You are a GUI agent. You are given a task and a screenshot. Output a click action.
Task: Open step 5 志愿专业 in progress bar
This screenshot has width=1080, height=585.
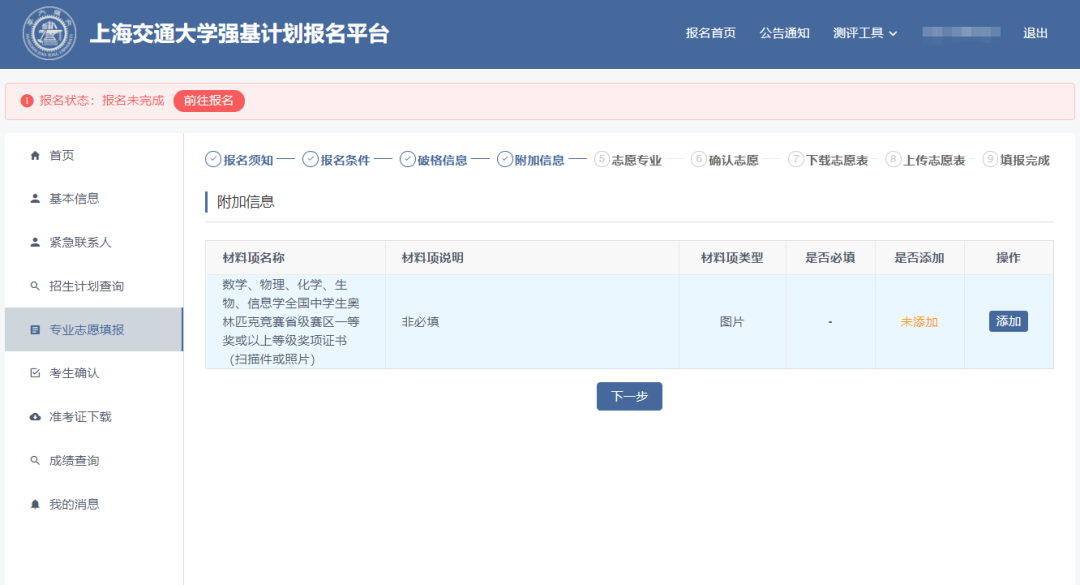631,158
